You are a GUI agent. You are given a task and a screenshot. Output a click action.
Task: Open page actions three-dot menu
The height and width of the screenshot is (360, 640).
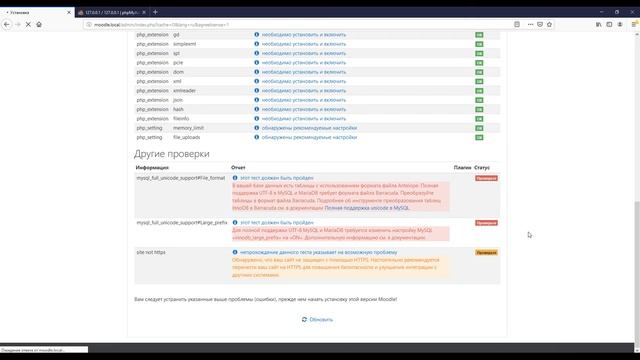click(x=530, y=24)
